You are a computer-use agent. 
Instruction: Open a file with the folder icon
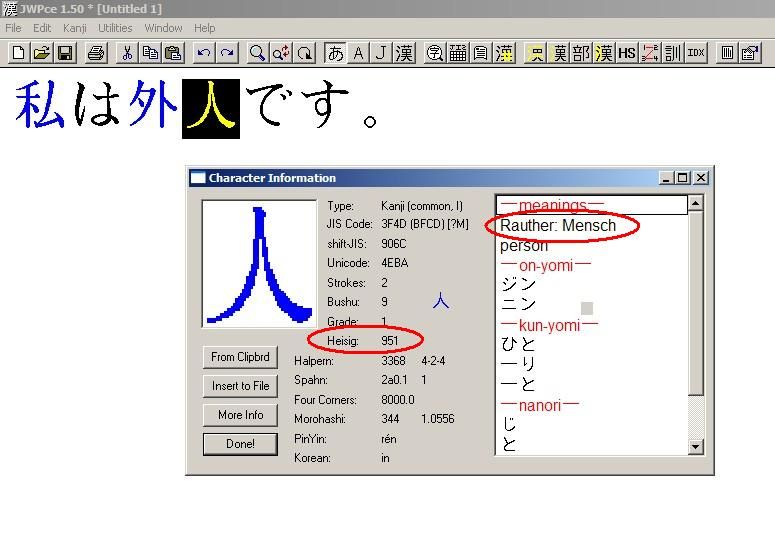42,52
